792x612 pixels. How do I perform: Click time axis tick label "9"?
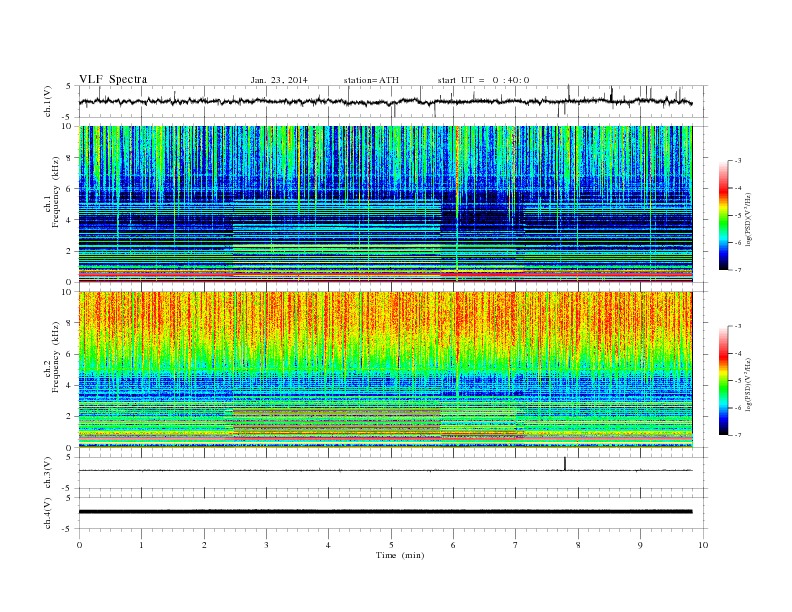pos(640,545)
